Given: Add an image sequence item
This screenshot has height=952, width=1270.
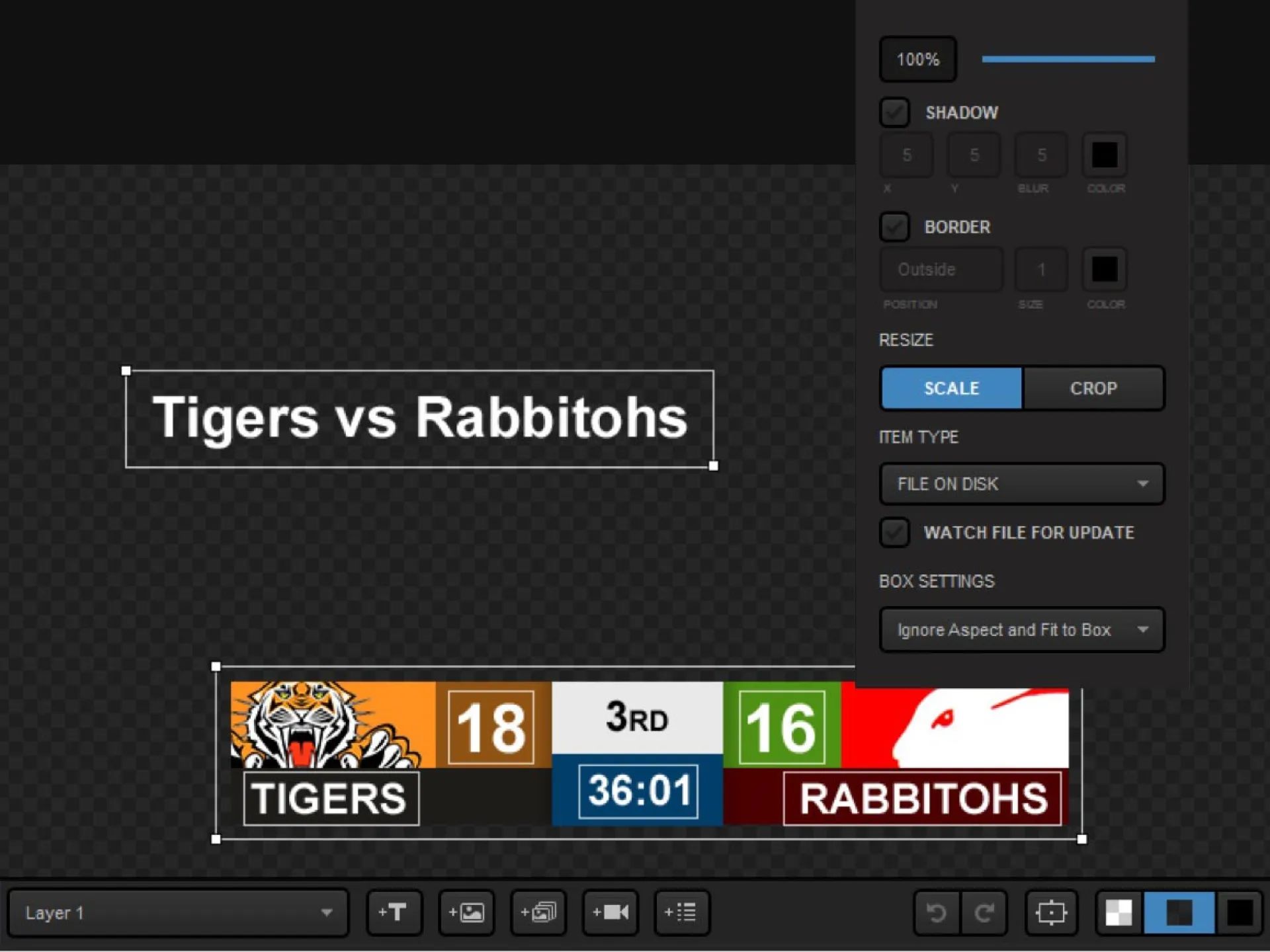Looking at the screenshot, I should [538, 912].
